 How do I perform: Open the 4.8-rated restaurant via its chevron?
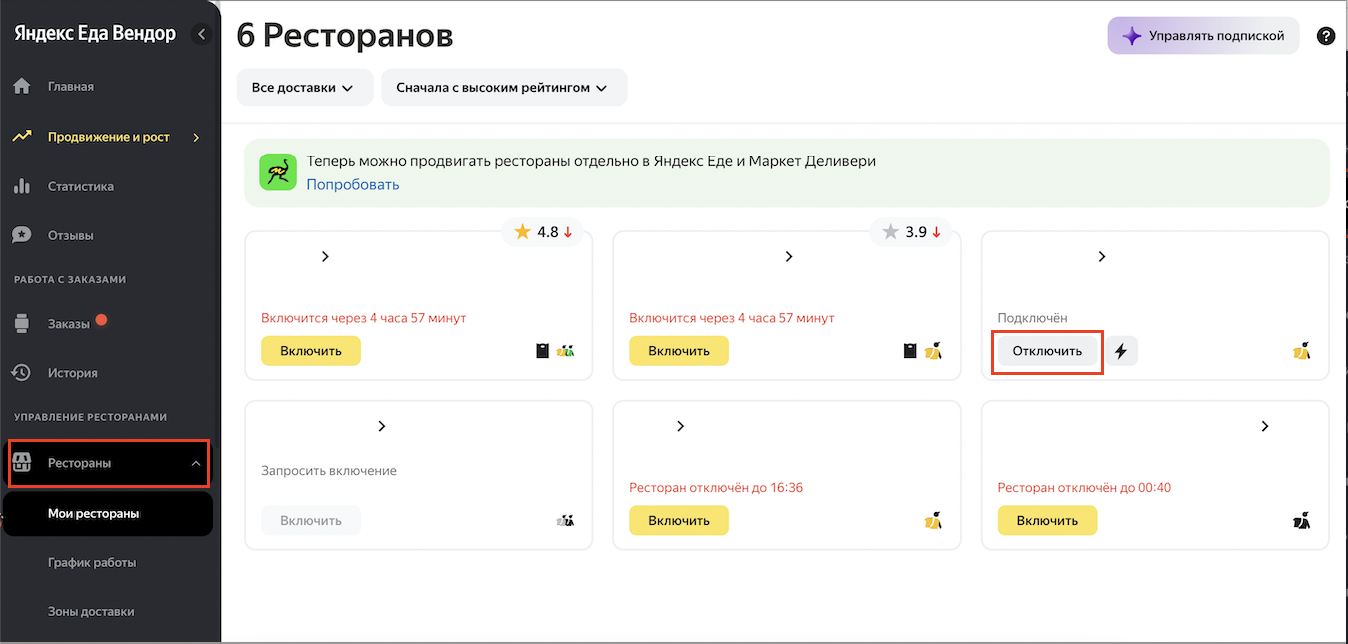[325, 257]
